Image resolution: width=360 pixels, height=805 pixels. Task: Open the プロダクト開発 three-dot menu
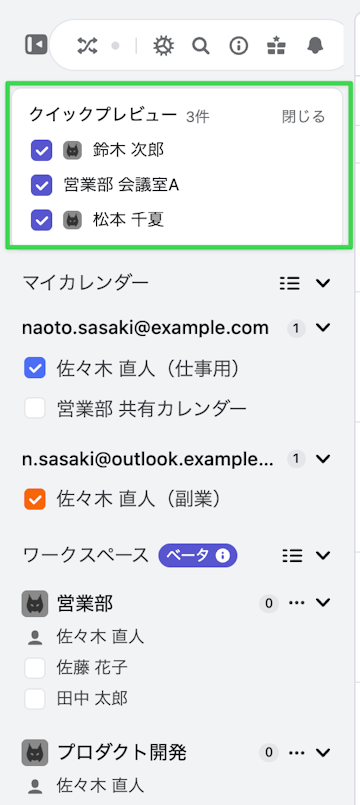click(297, 753)
